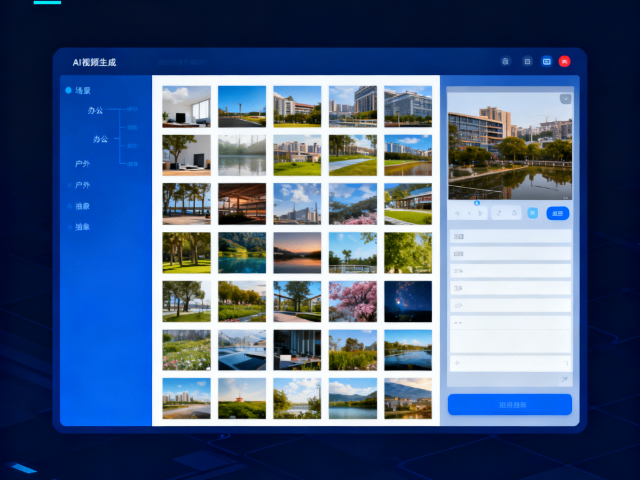Open the AI视频生成 title tab
The height and width of the screenshot is (480, 640).
point(94,62)
